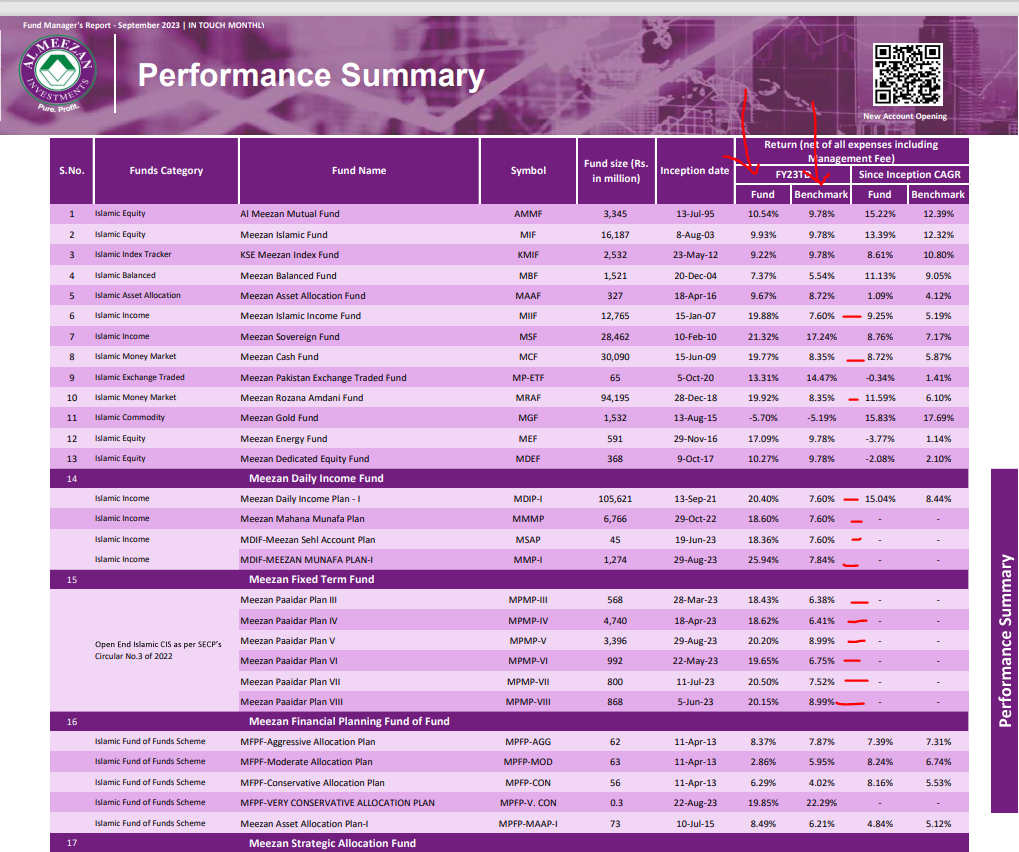The width and height of the screenshot is (1019, 852).
Task: Click fund size value '94,195'
Action: click(615, 398)
